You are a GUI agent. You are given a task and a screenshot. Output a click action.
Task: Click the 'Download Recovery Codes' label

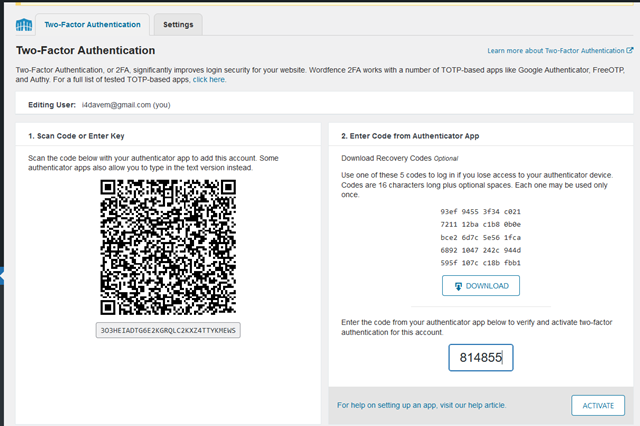click(x=386, y=158)
